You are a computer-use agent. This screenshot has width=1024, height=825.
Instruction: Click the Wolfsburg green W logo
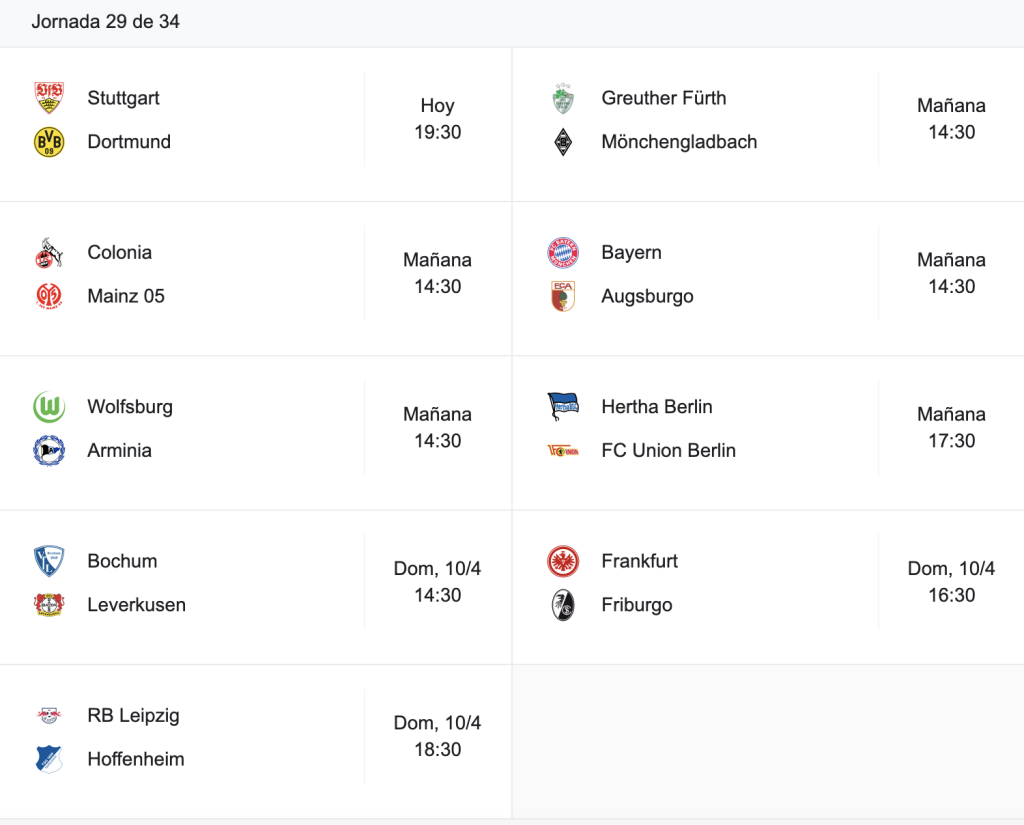click(x=49, y=407)
